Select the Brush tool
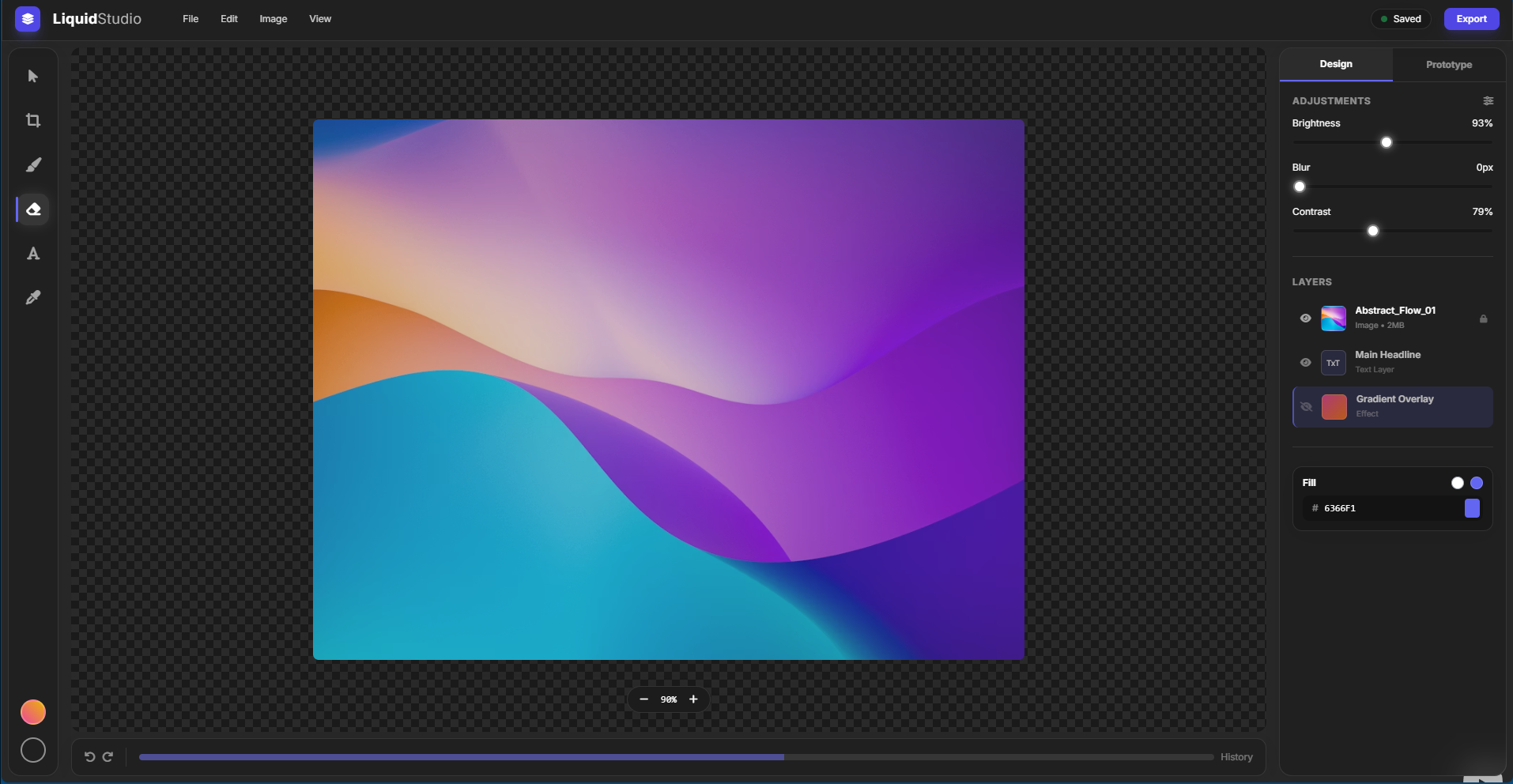 pyautogui.click(x=32, y=164)
